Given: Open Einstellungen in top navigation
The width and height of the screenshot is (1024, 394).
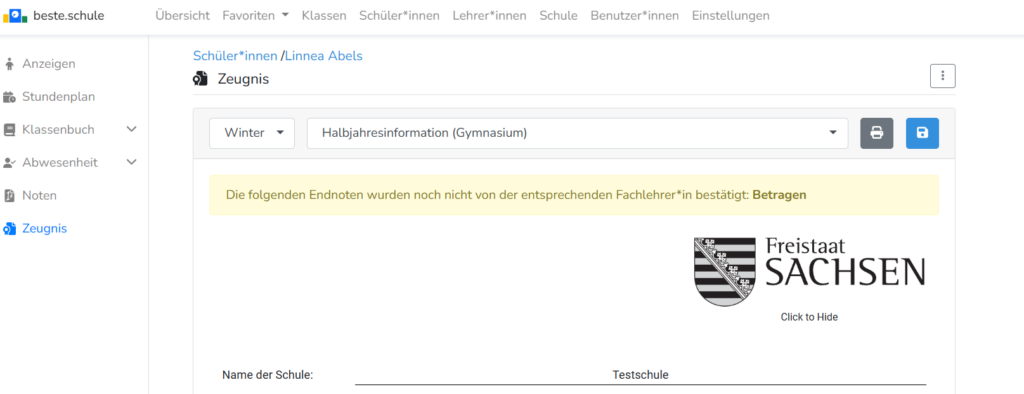Looking at the screenshot, I should (731, 16).
